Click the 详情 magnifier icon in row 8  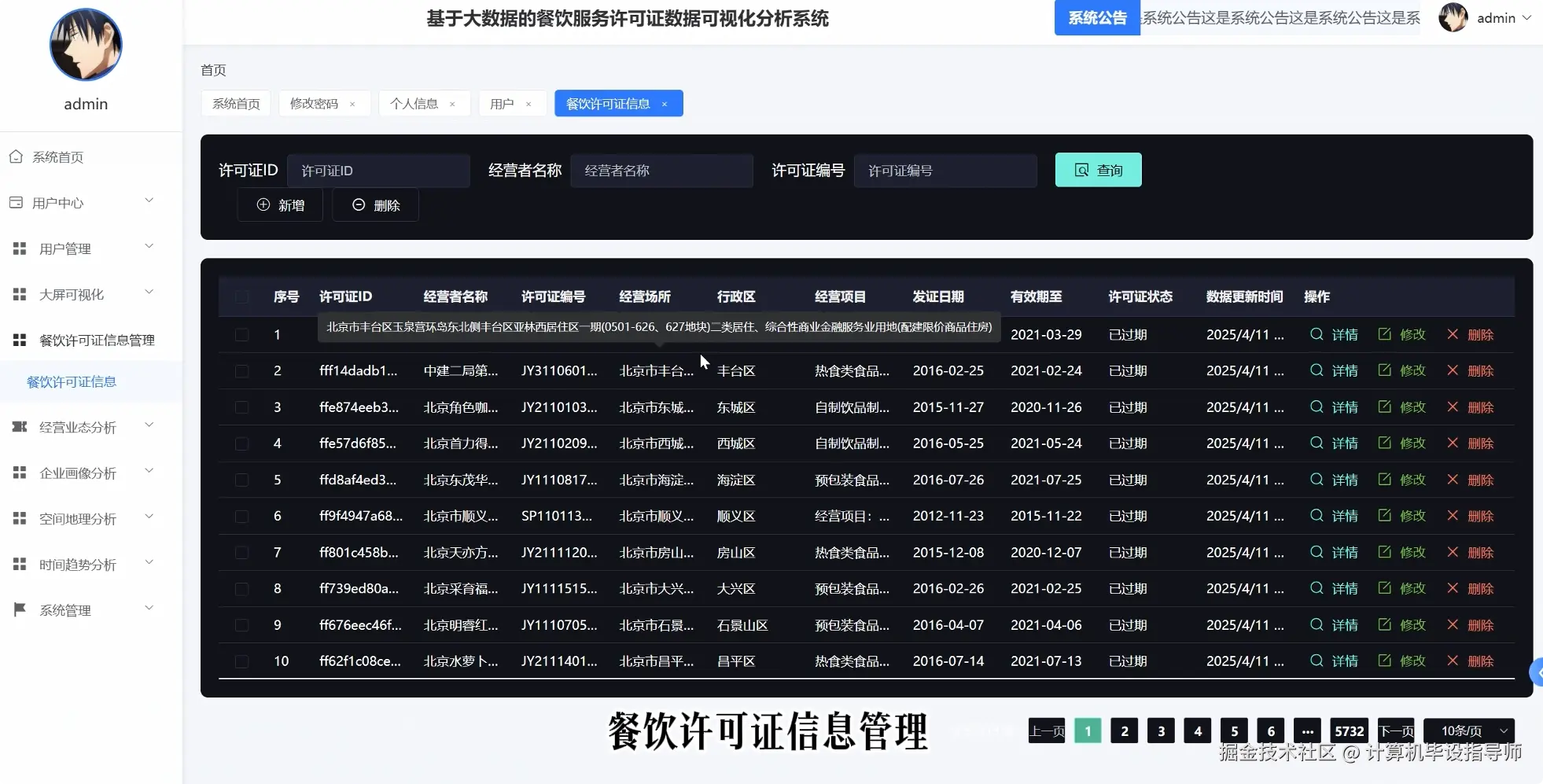click(1317, 588)
